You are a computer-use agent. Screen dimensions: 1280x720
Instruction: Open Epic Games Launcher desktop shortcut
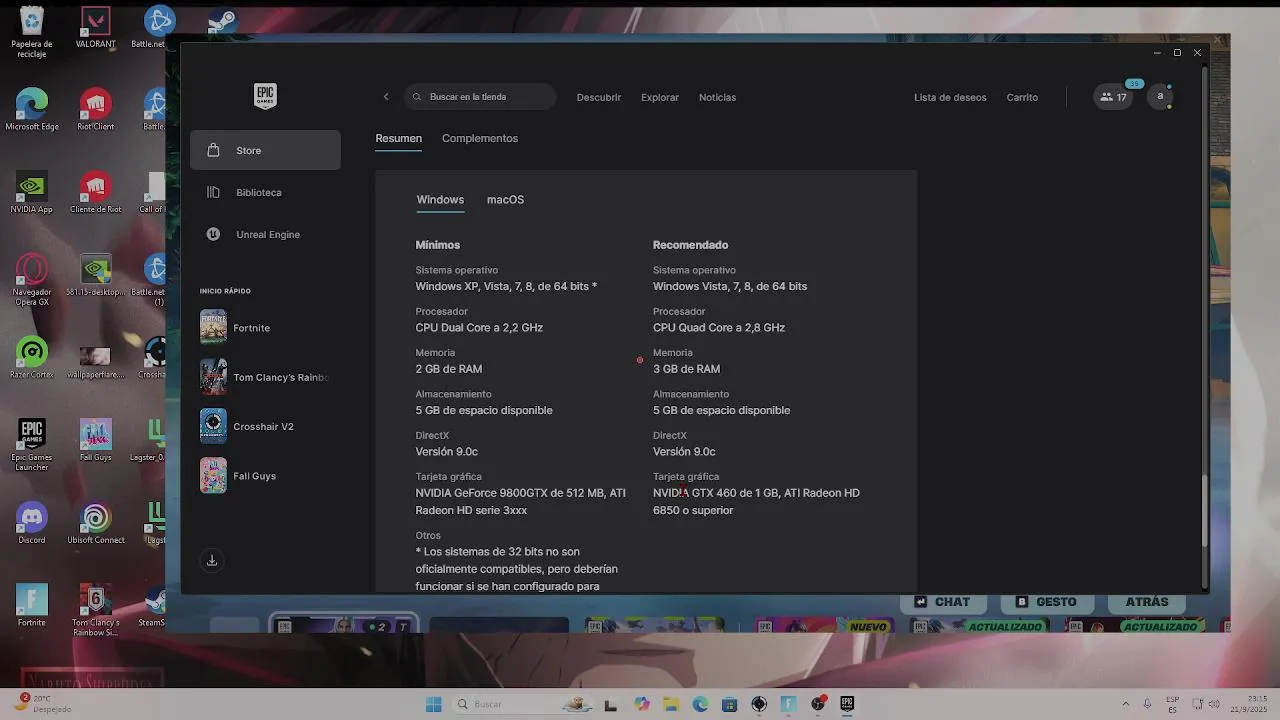pos(32,443)
